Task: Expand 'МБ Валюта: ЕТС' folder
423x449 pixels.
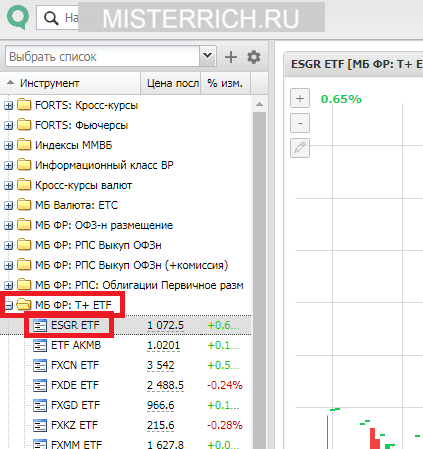Action: tap(8, 206)
